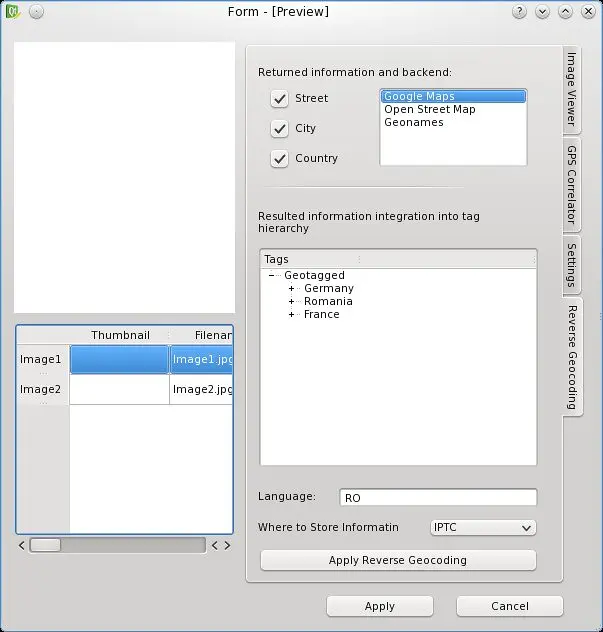
Task: Select the Image2.jpg filename cell
Action: click(201, 390)
